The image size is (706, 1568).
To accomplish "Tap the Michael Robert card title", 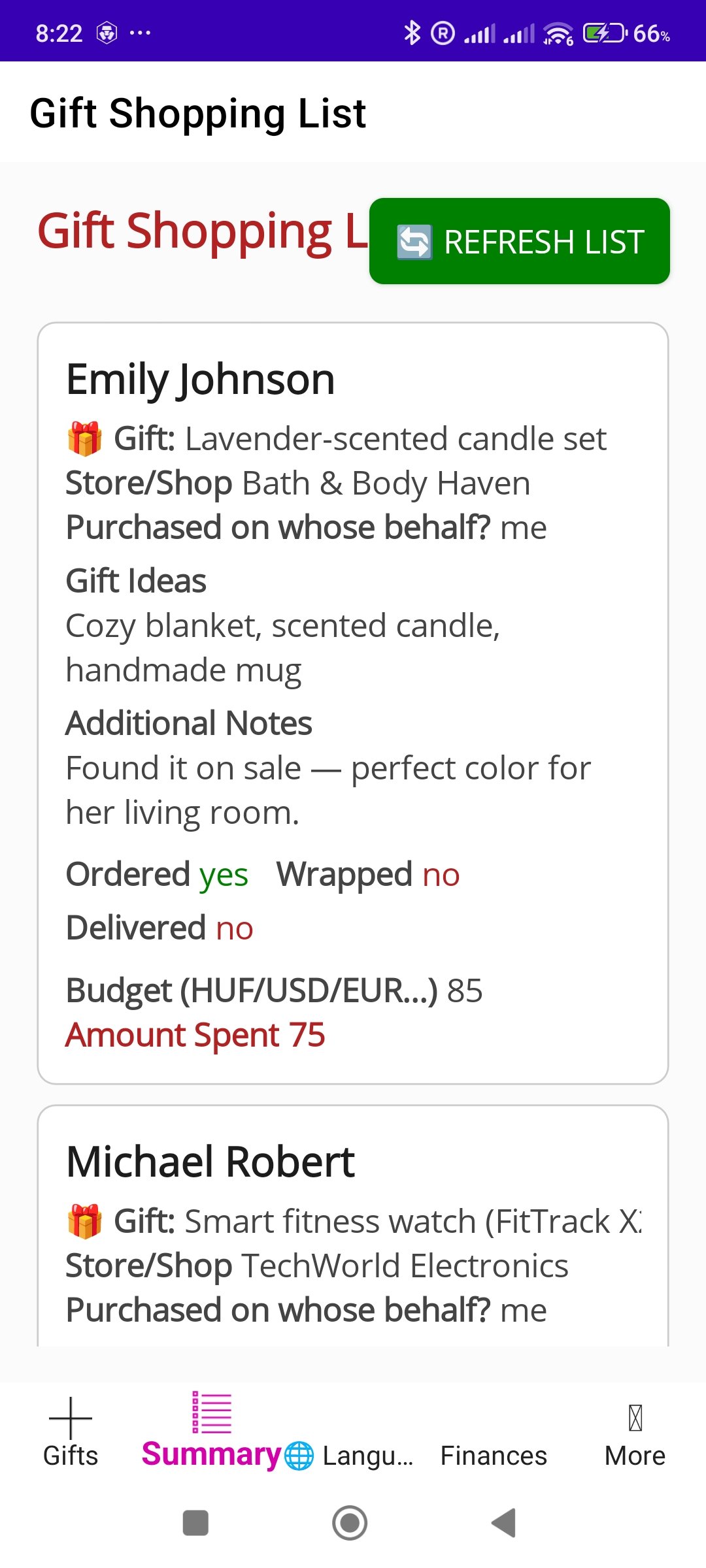I will [210, 1162].
